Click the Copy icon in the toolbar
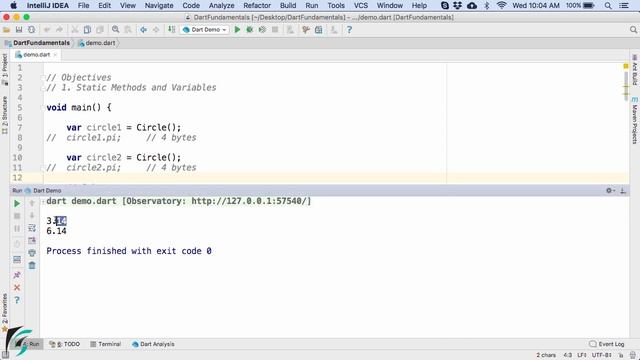 pyautogui.click(x=87, y=30)
